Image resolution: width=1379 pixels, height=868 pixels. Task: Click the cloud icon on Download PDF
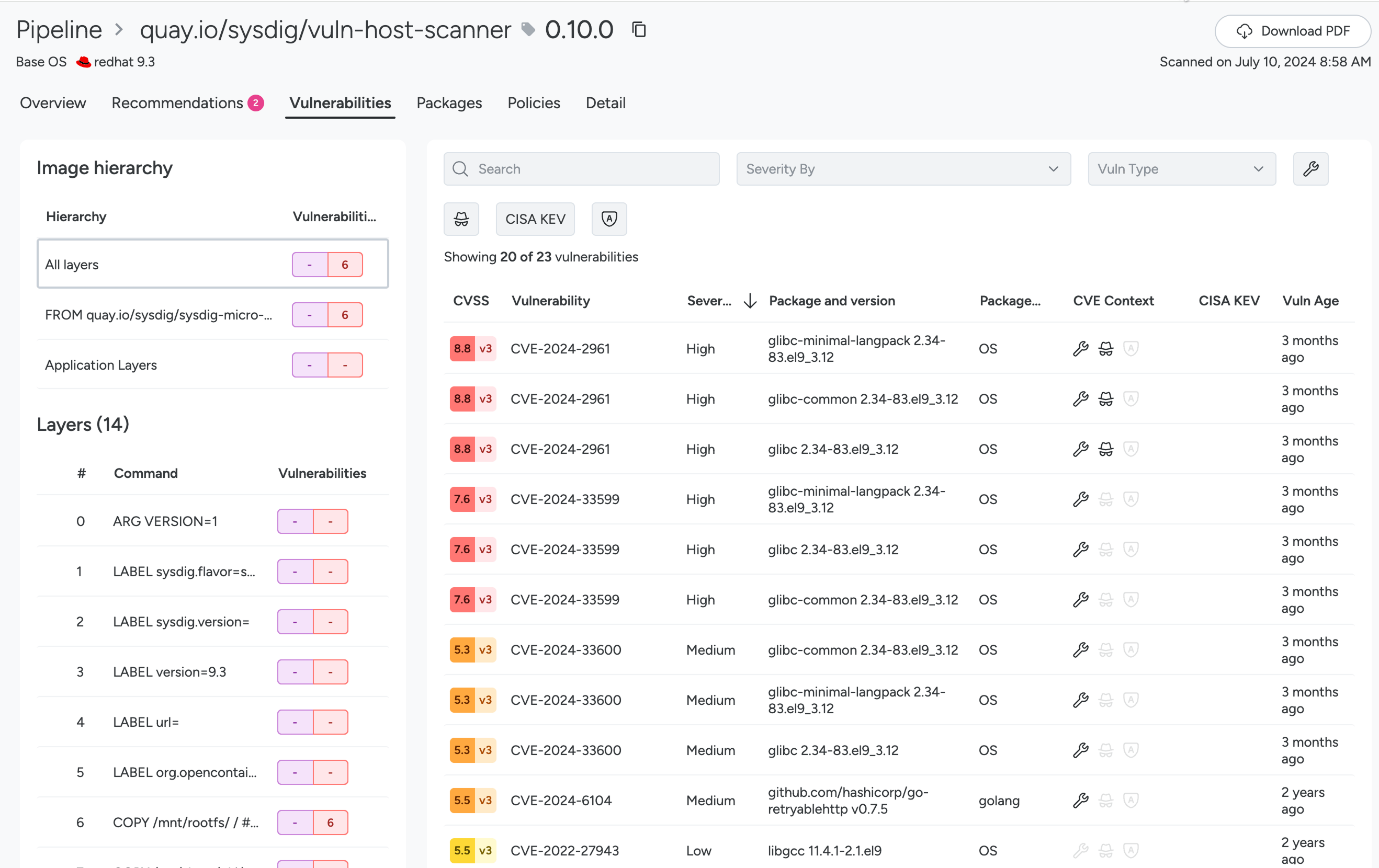[1244, 31]
